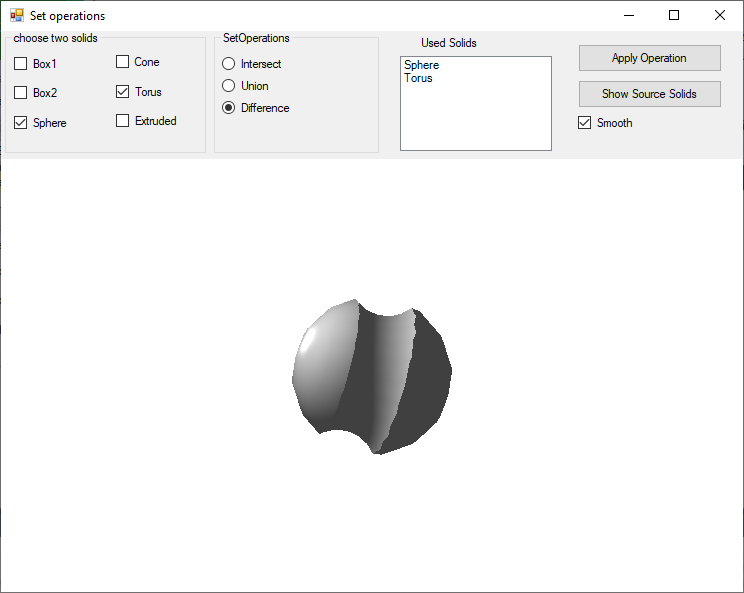
Task: Click the rendered 3D solid in the viewport
Action: pyautogui.click(x=372, y=376)
